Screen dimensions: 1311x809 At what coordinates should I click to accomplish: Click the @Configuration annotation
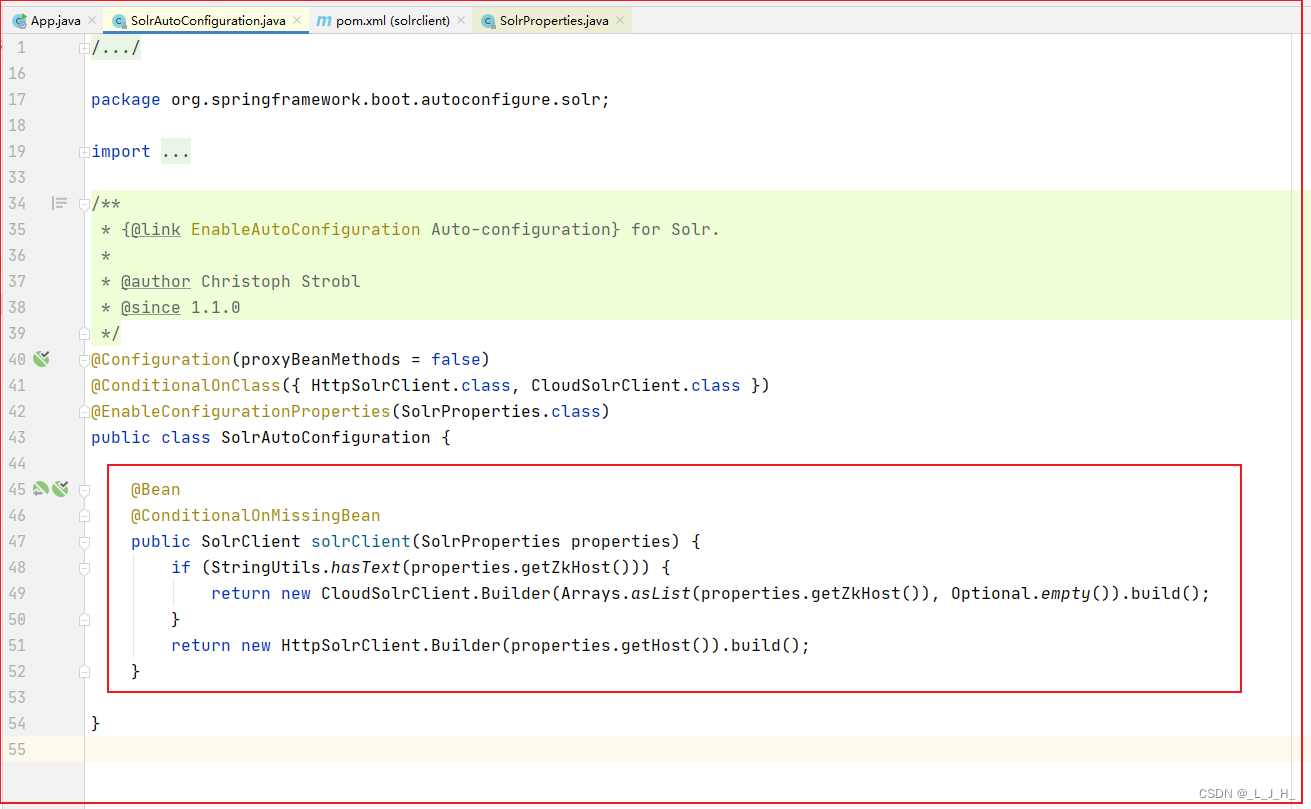coord(161,359)
